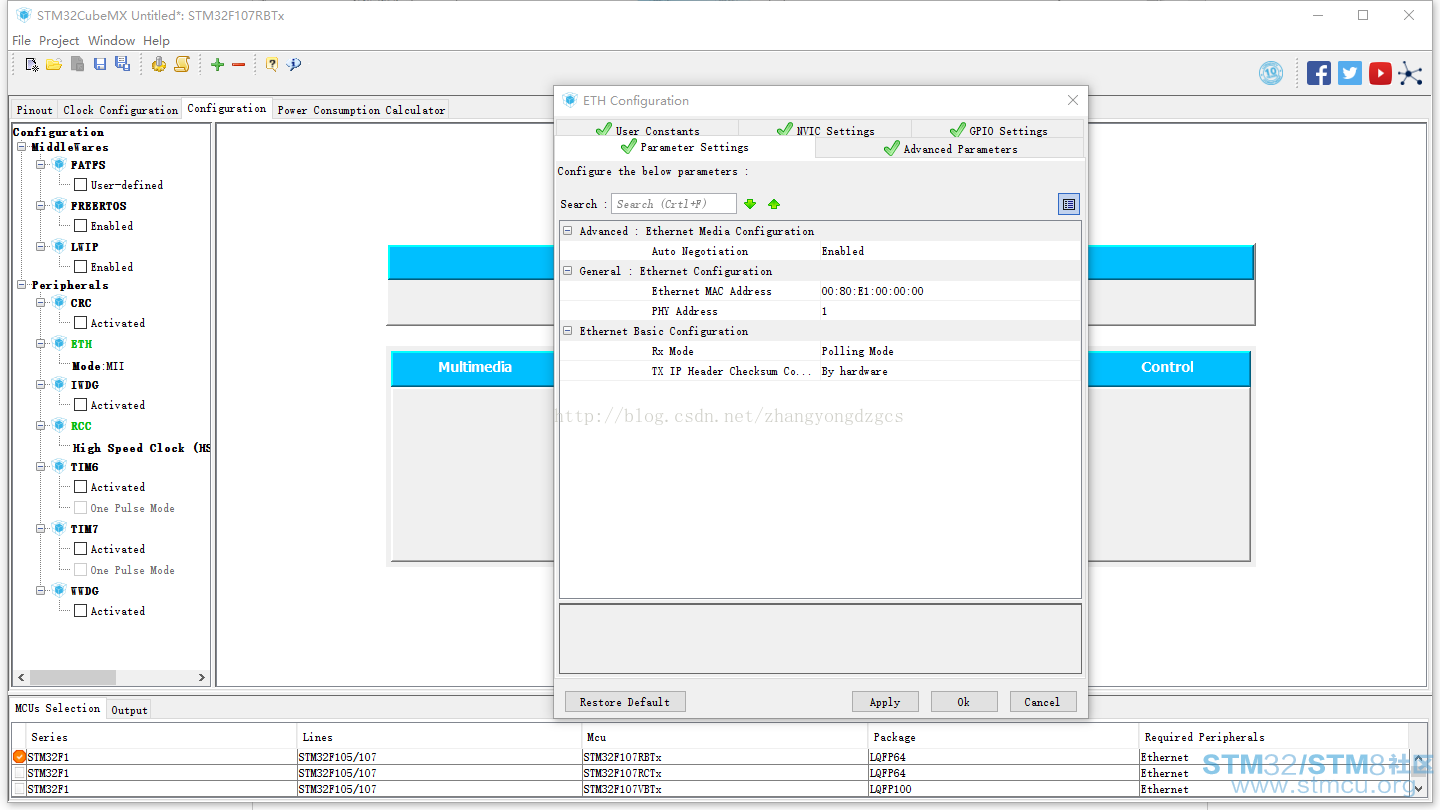Cancel the ETH Configuration dialog

[1043, 702]
